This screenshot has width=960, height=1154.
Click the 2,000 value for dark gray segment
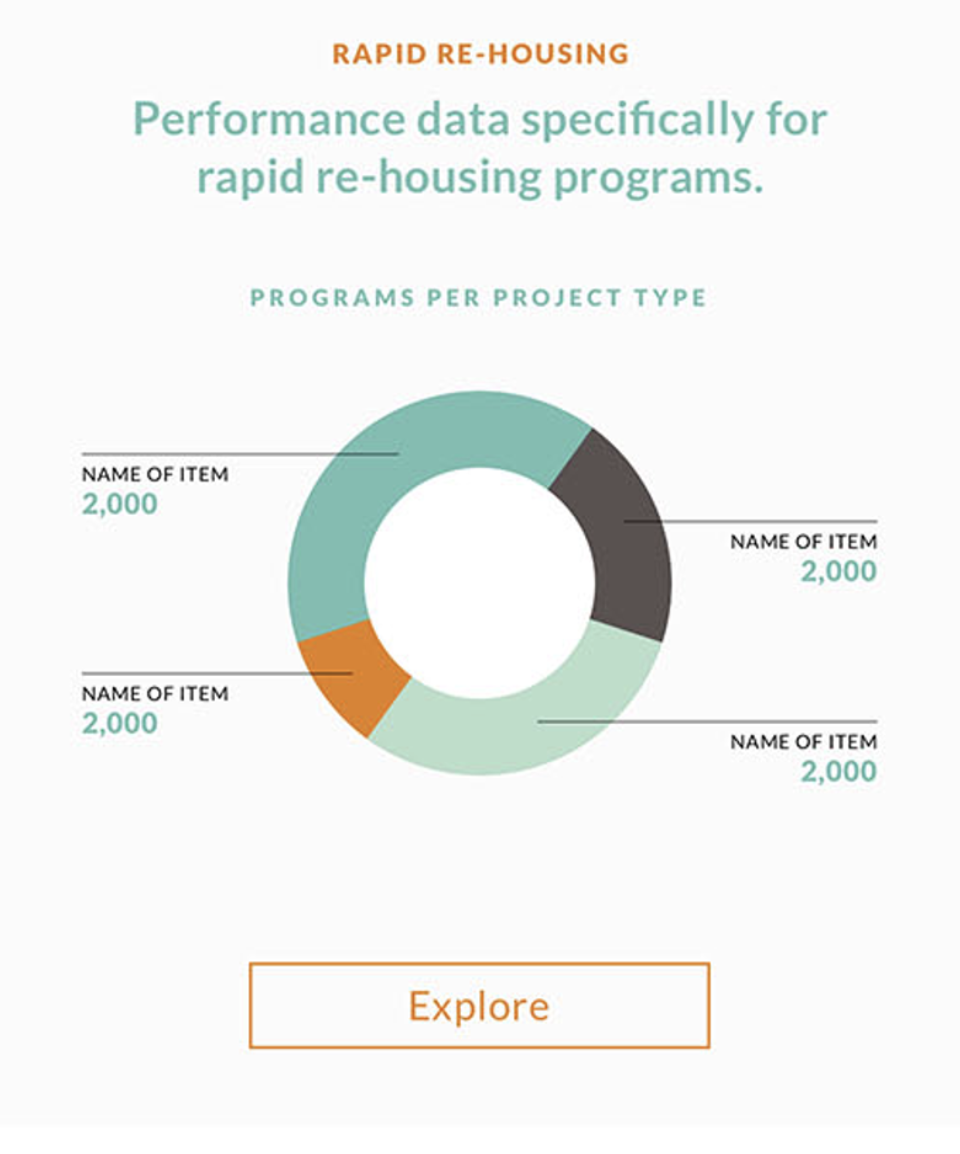tap(838, 572)
